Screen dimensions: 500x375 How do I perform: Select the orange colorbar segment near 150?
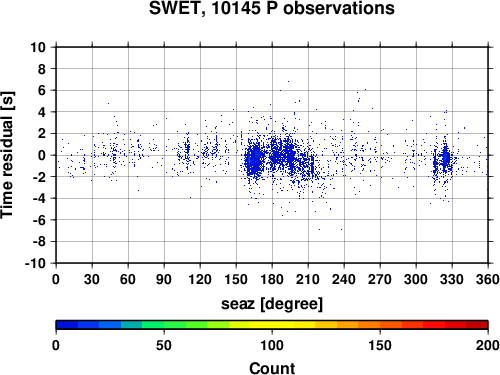tap(369, 325)
